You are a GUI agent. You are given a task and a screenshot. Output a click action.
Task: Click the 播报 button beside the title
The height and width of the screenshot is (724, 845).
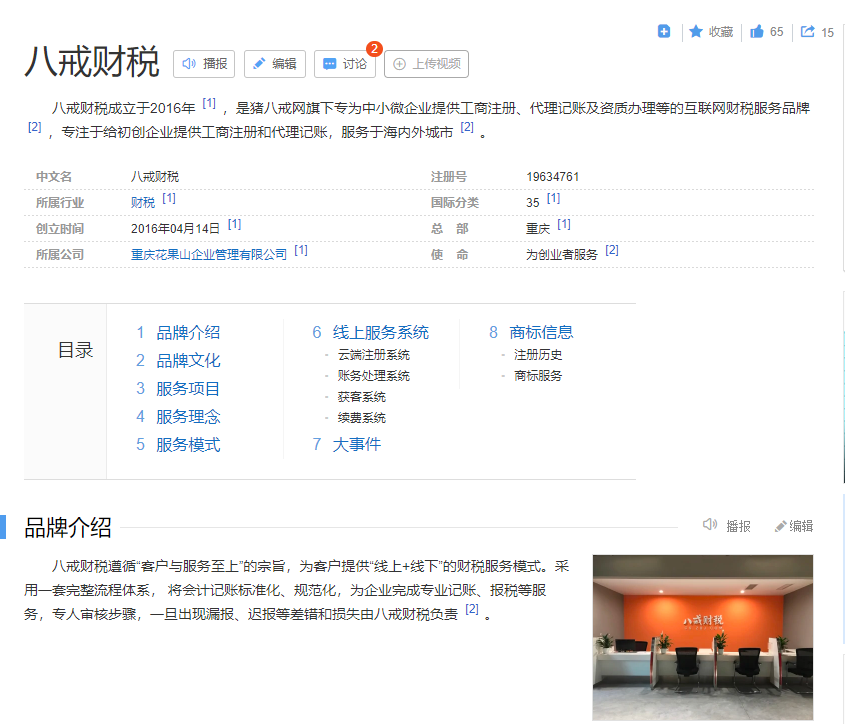204,64
